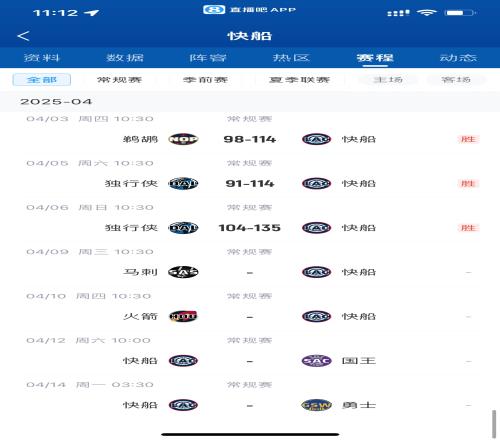Filter by 季前赛 preseason games

click(205, 80)
